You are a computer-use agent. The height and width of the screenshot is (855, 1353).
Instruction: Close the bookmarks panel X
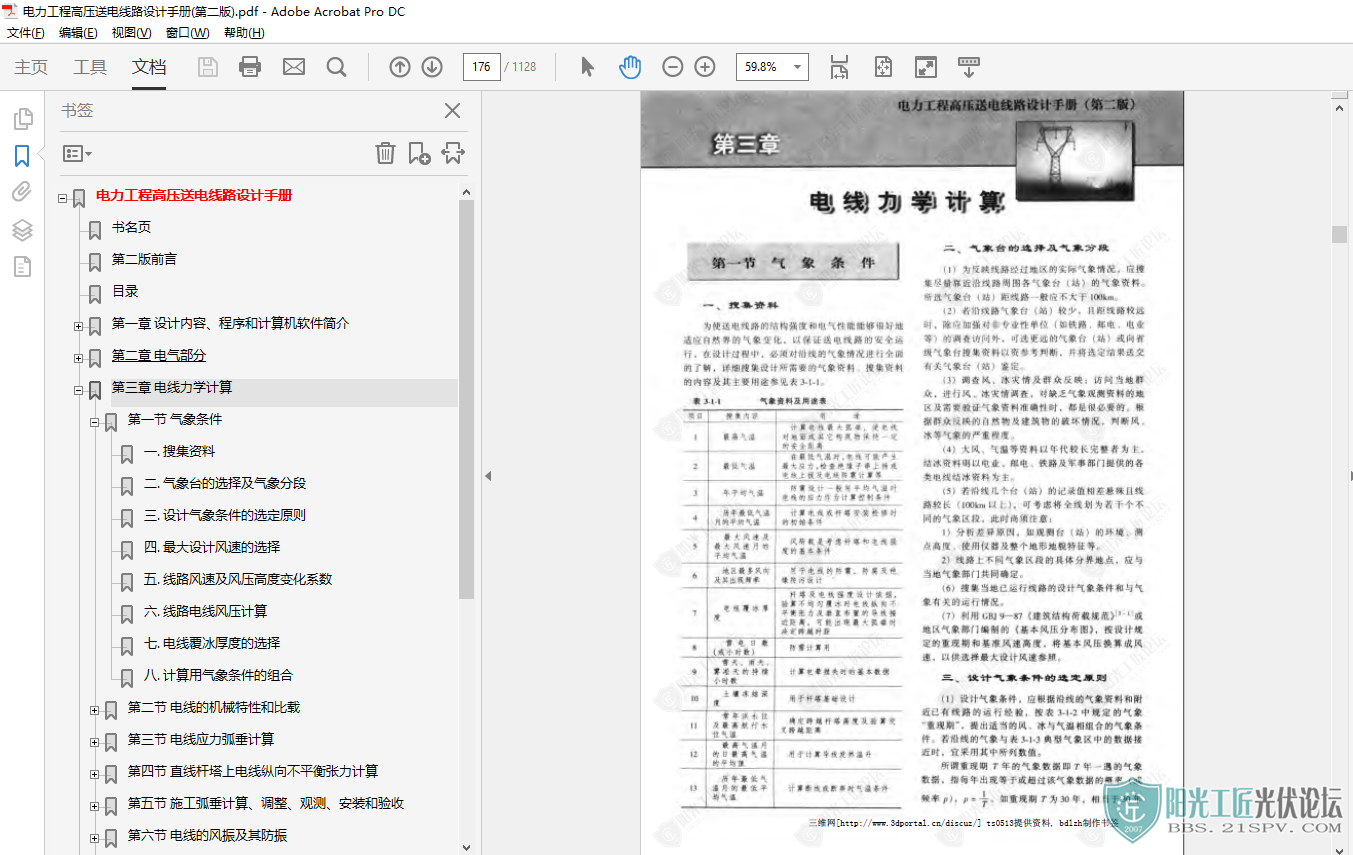(x=452, y=111)
